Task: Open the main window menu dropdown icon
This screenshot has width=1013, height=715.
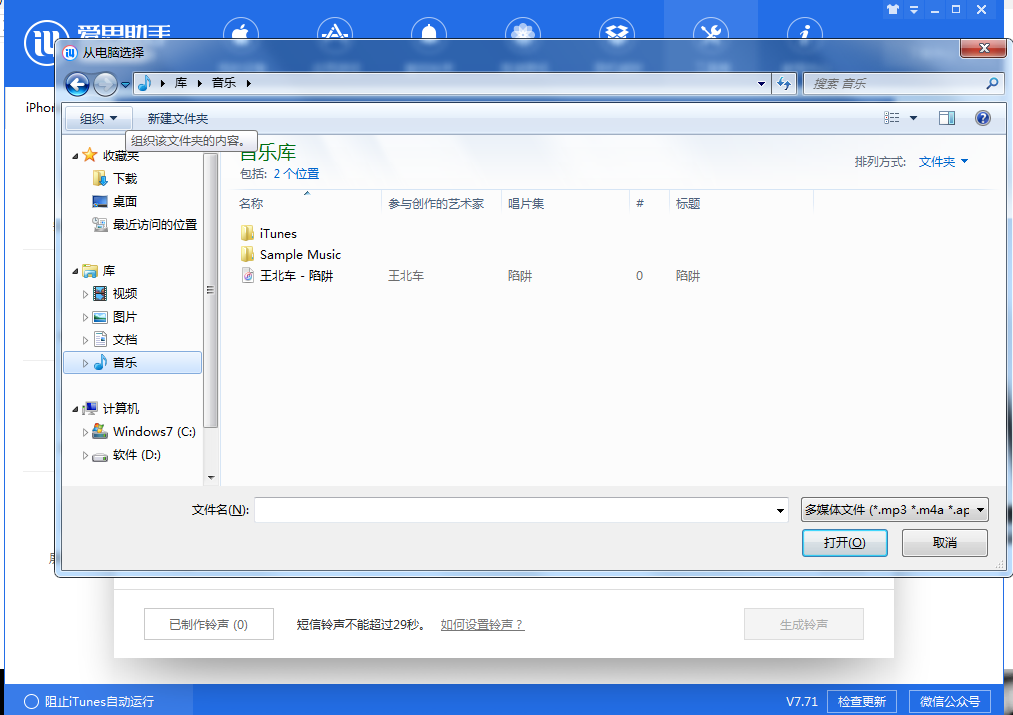Action: tap(914, 10)
